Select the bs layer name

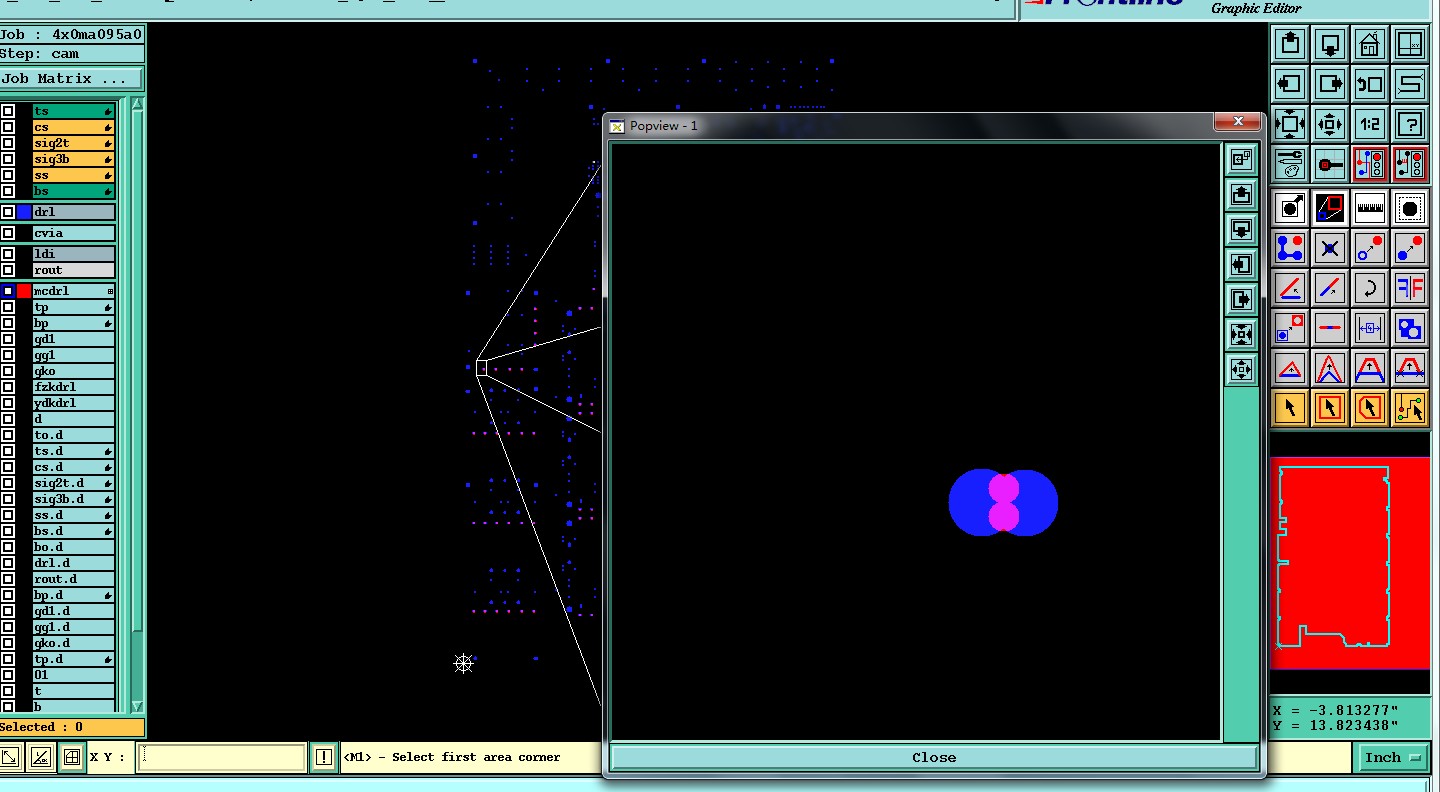point(73,191)
